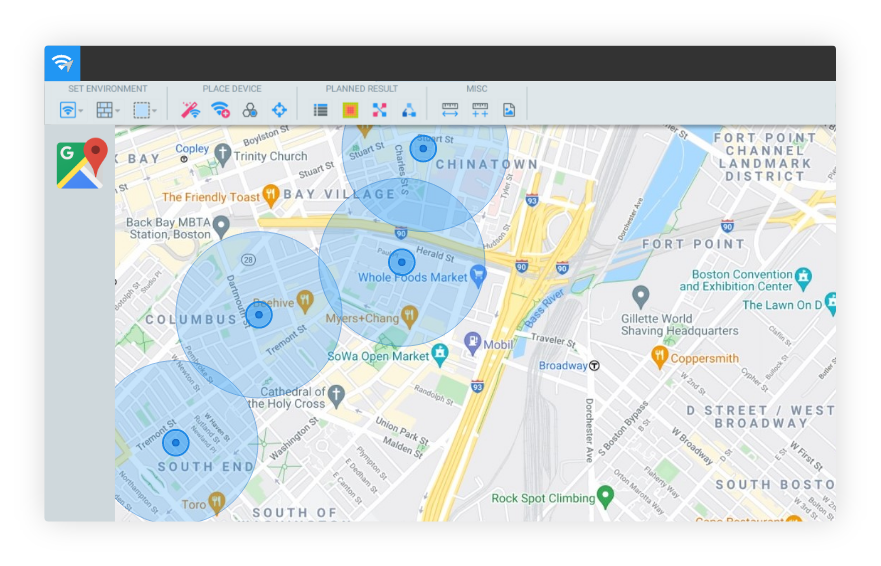
Task: Click Coppersmith restaurant pin
Action: pyautogui.click(x=660, y=357)
